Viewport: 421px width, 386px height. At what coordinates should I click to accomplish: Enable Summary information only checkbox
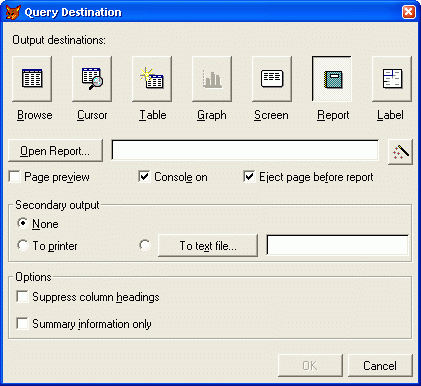click(x=22, y=323)
